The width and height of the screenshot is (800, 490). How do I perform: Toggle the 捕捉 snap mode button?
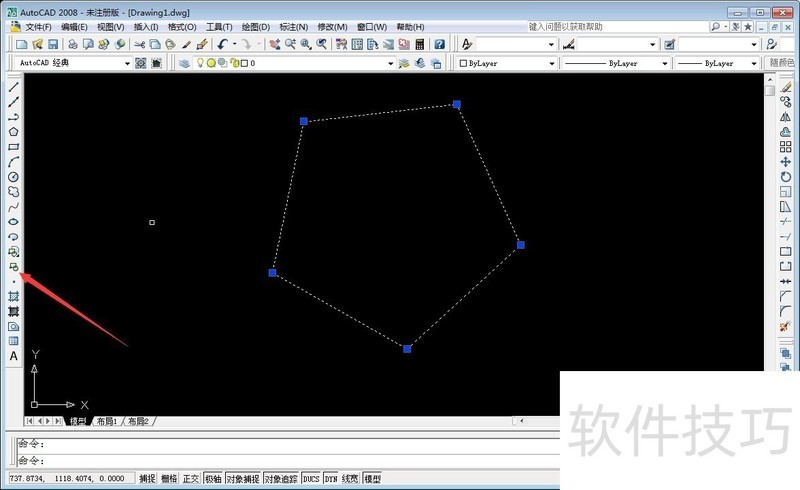pyautogui.click(x=147, y=479)
